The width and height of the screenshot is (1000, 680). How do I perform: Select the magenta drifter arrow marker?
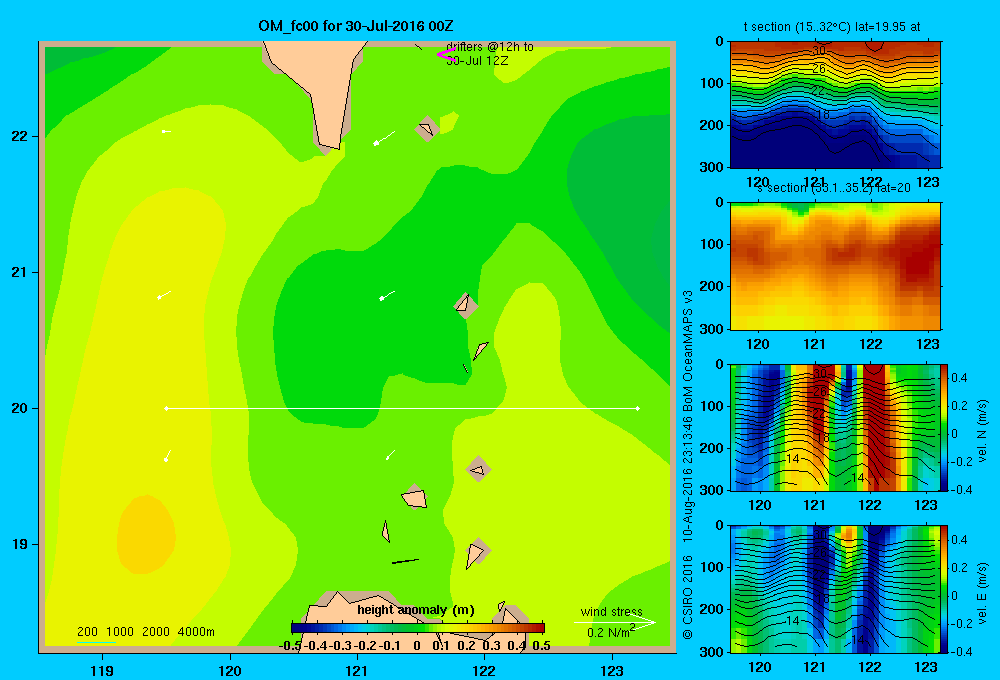click(445, 54)
